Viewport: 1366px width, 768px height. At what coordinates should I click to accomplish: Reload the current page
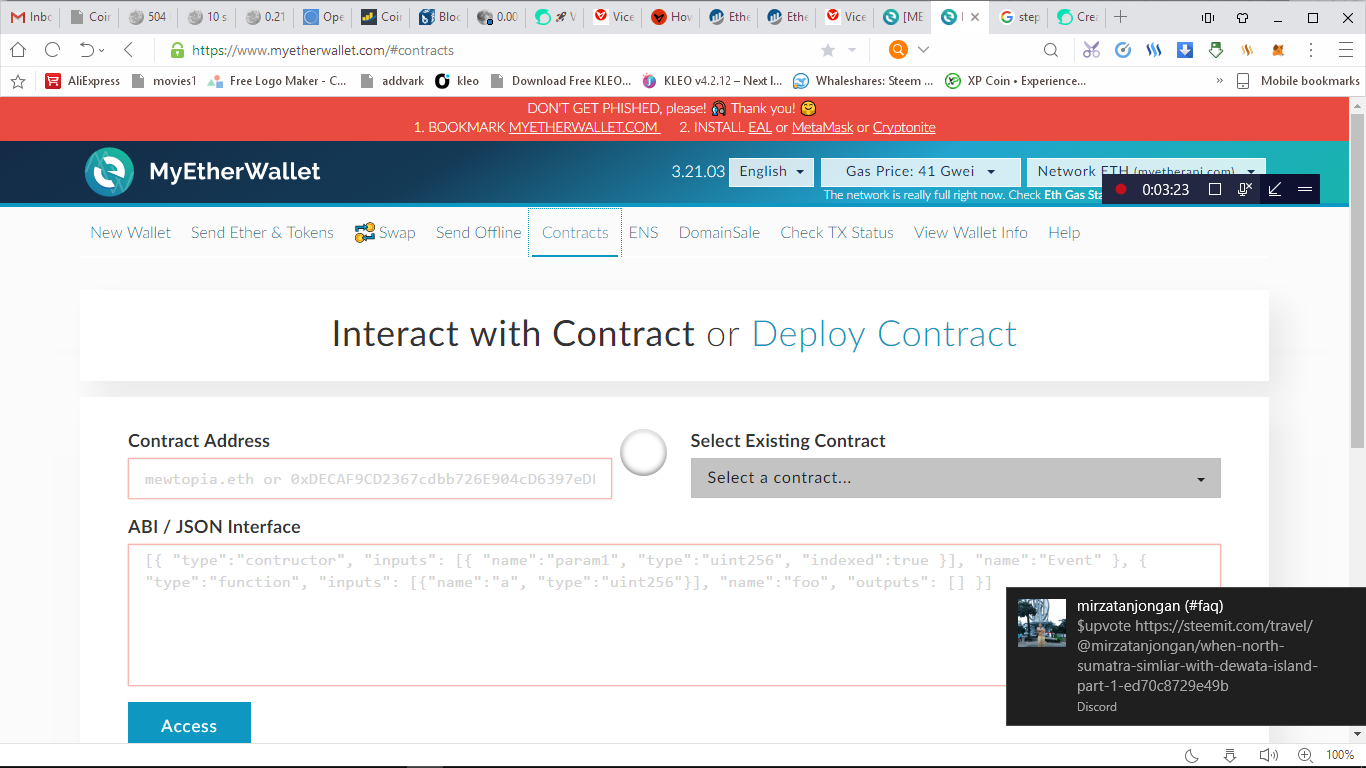[52, 50]
